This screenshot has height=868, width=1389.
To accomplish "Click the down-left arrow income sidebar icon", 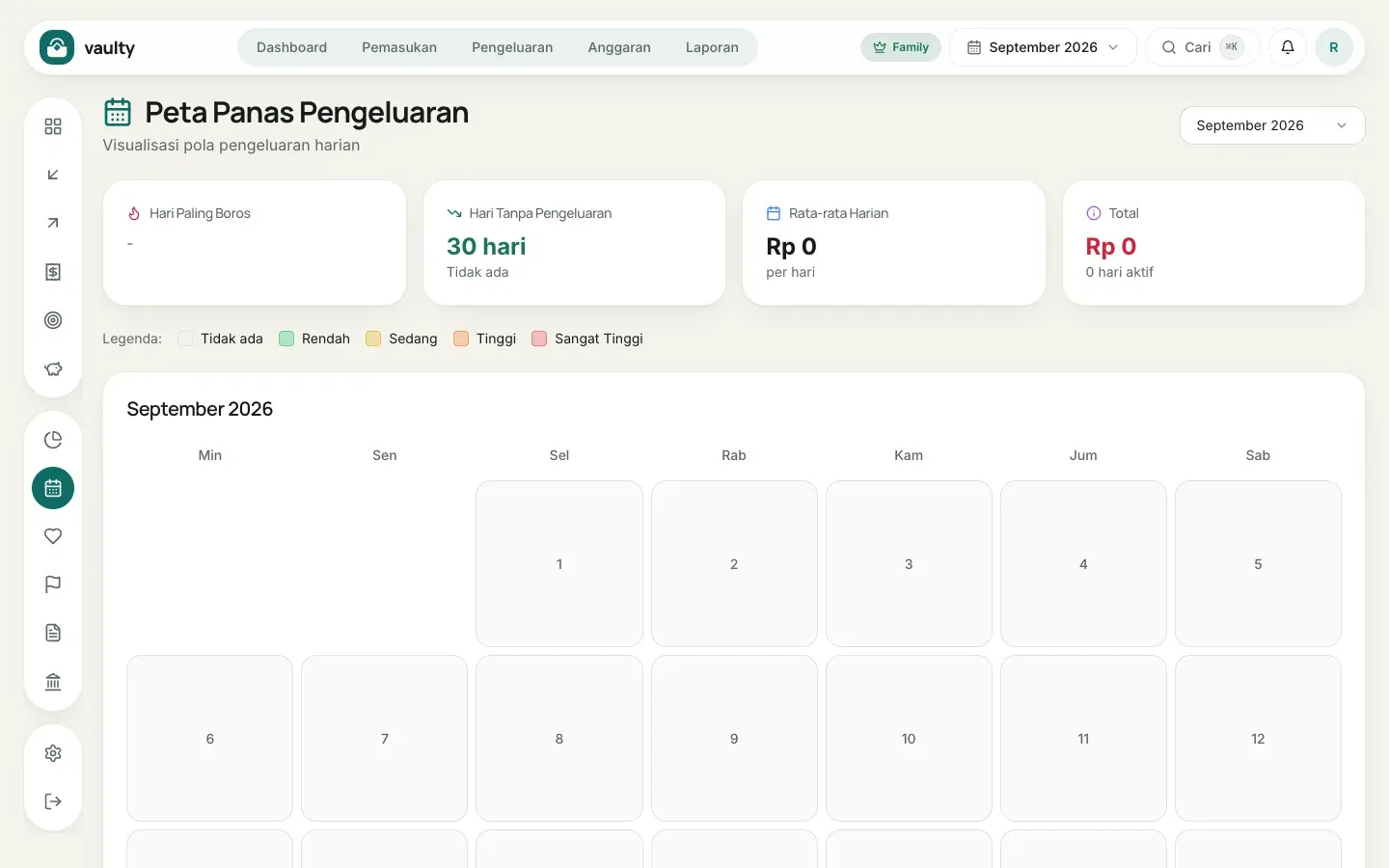I will (x=53, y=175).
